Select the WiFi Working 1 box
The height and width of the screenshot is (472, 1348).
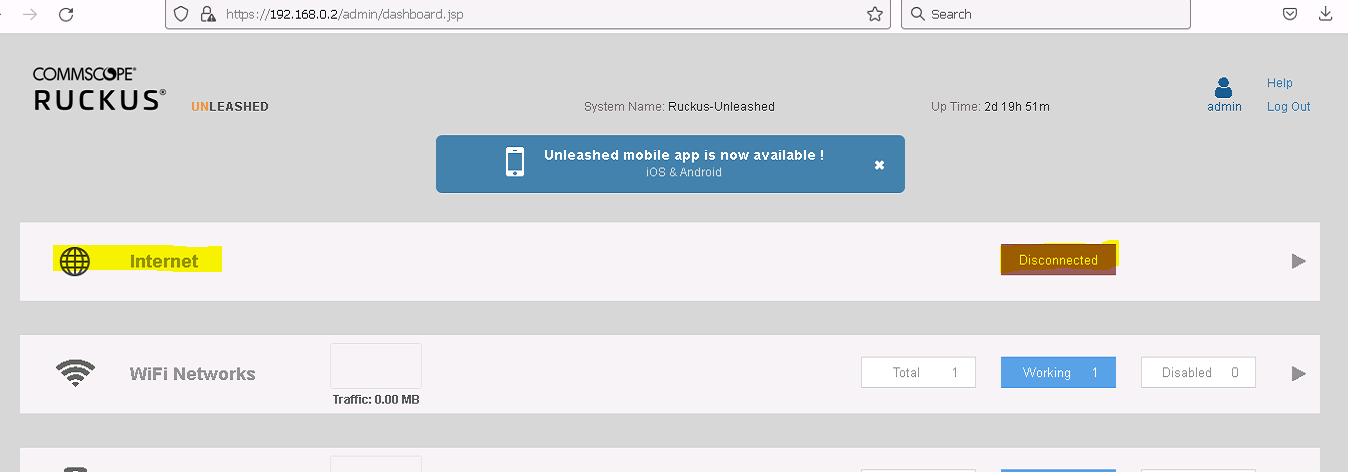pyautogui.click(x=1058, y=373)
